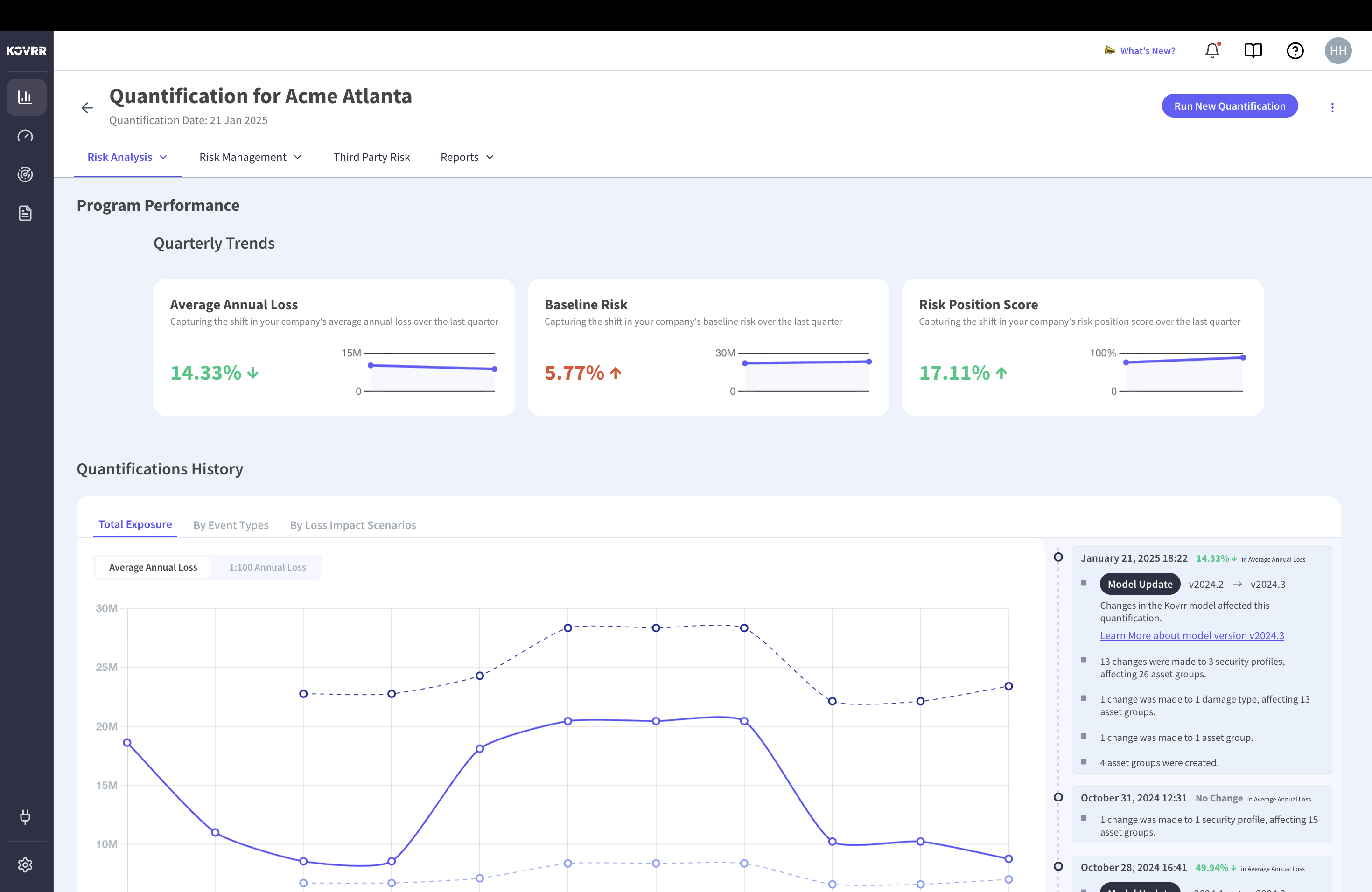Open the Third Party Risk tab
Screen dimensions: 1372x892
coord(371,157)
